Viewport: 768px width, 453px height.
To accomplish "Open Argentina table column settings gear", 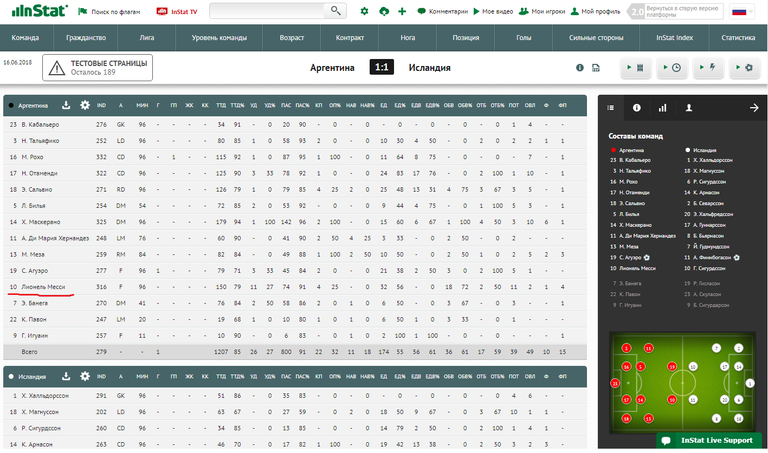I will [x=85, y=105].
